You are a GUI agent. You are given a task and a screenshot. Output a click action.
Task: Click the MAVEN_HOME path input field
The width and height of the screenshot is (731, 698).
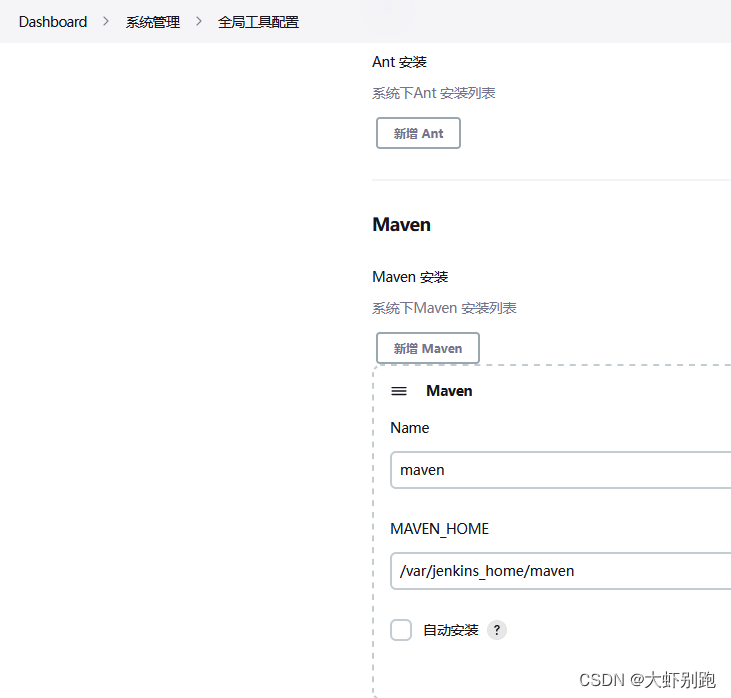click(x=560, y=571)
